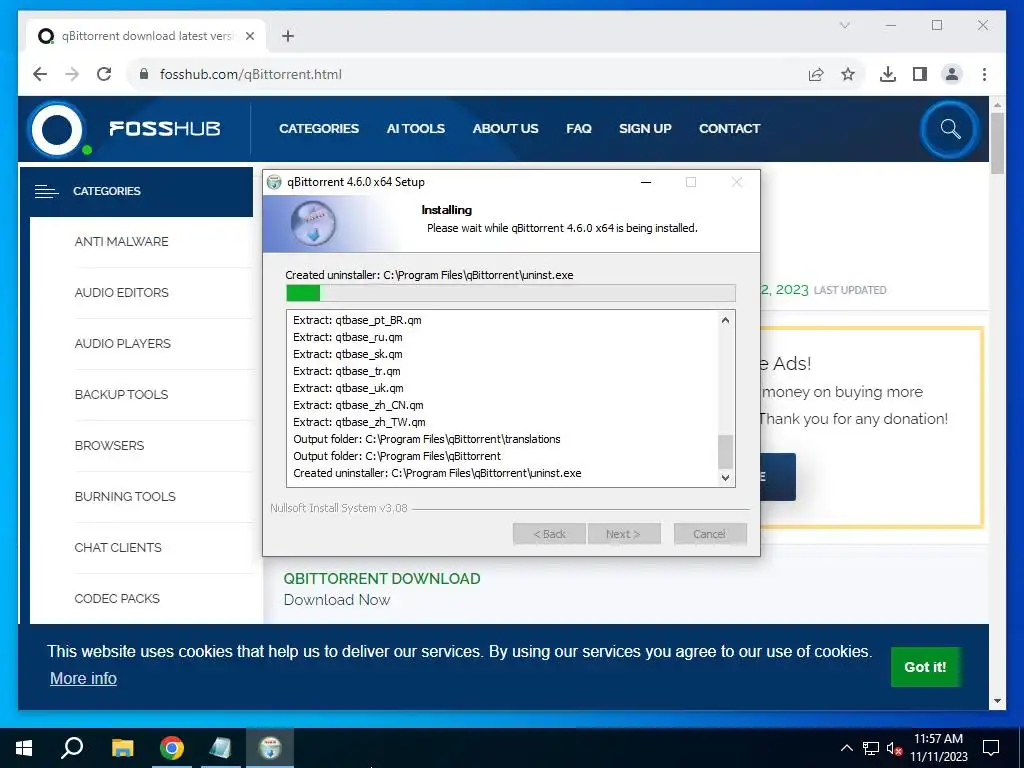1024x768 pixels.
Task: Open Windows Start menu
Action: pyautogui.click(x=24, y=748)
